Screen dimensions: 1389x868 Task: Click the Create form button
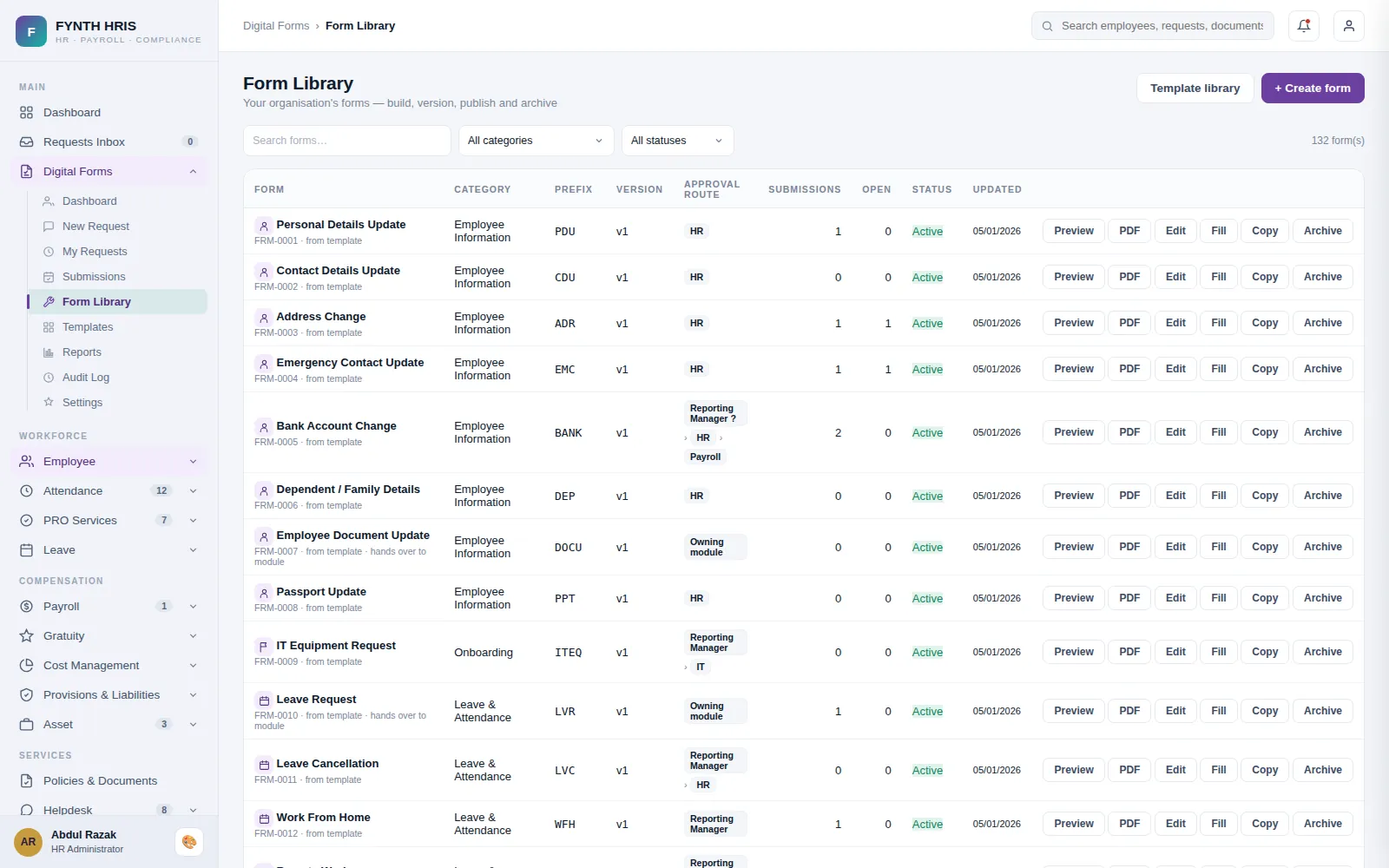click(1313, 89)
